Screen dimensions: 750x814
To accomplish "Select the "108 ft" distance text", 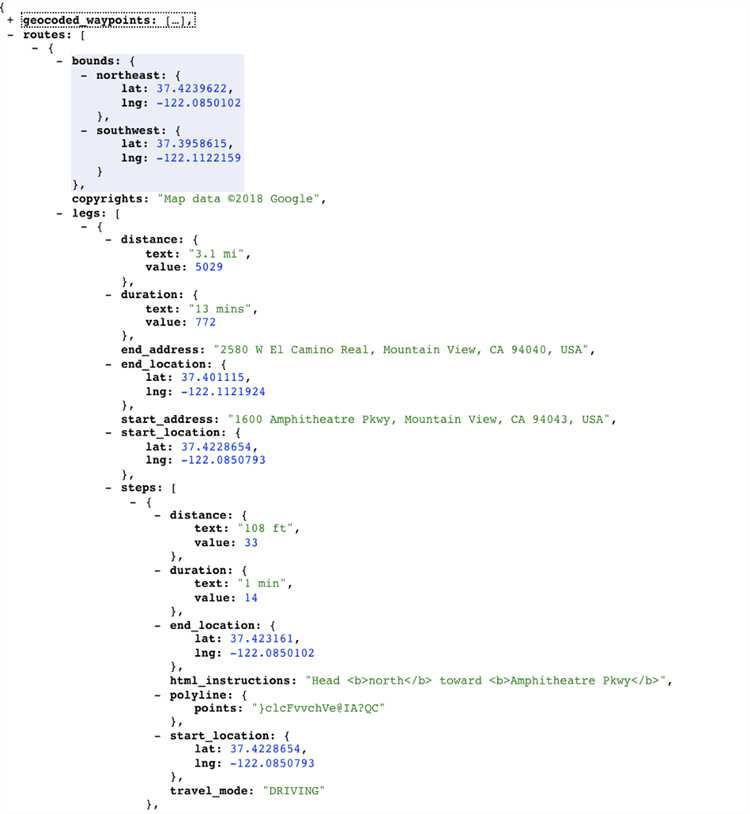I will pyautogui.click(x=265, y=528).
